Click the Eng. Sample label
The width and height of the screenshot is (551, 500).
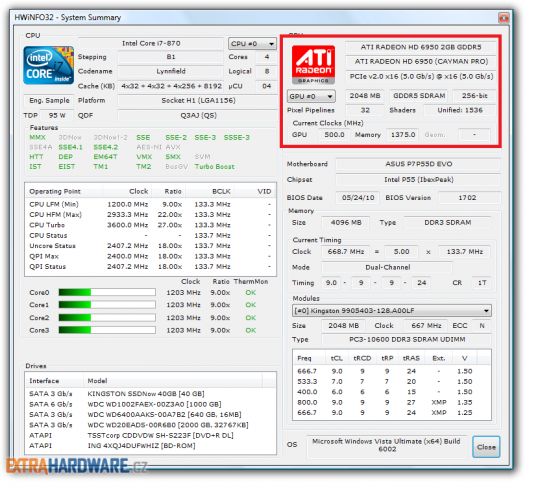49,100
